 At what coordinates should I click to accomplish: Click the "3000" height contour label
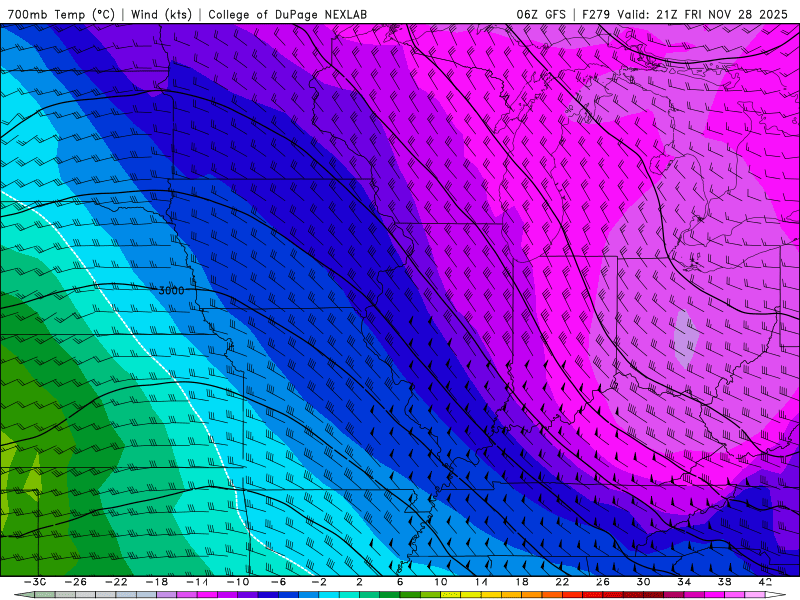(x=171, y=291)
